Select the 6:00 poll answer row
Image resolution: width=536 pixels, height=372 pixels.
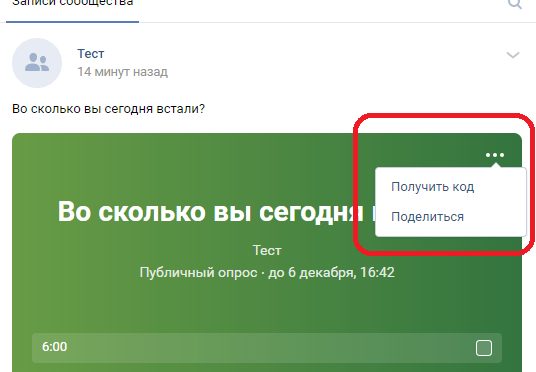pos(267,348)
